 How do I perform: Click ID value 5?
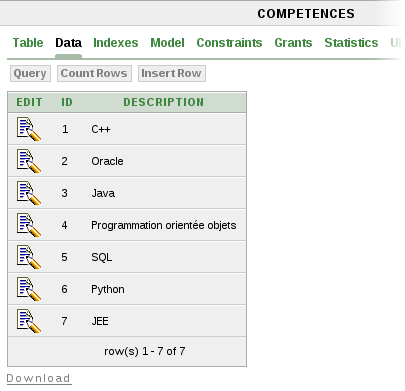(x=65, y=257)
